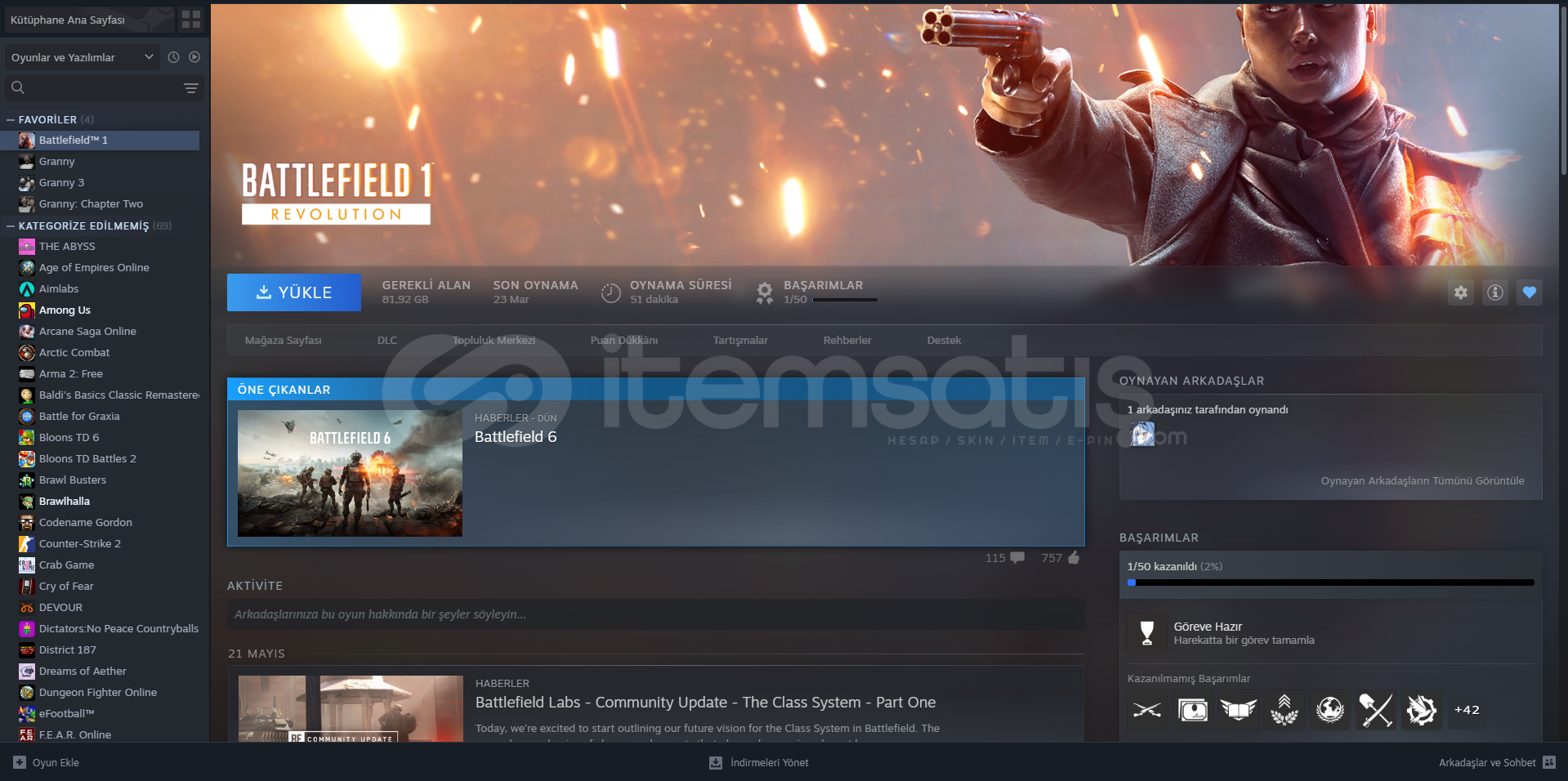Click the Arkadaşlar ve Sohbet friends icon
The height and width of the screenshot is (781, 1568).
pyautogui.click(x=1549, y=762)
